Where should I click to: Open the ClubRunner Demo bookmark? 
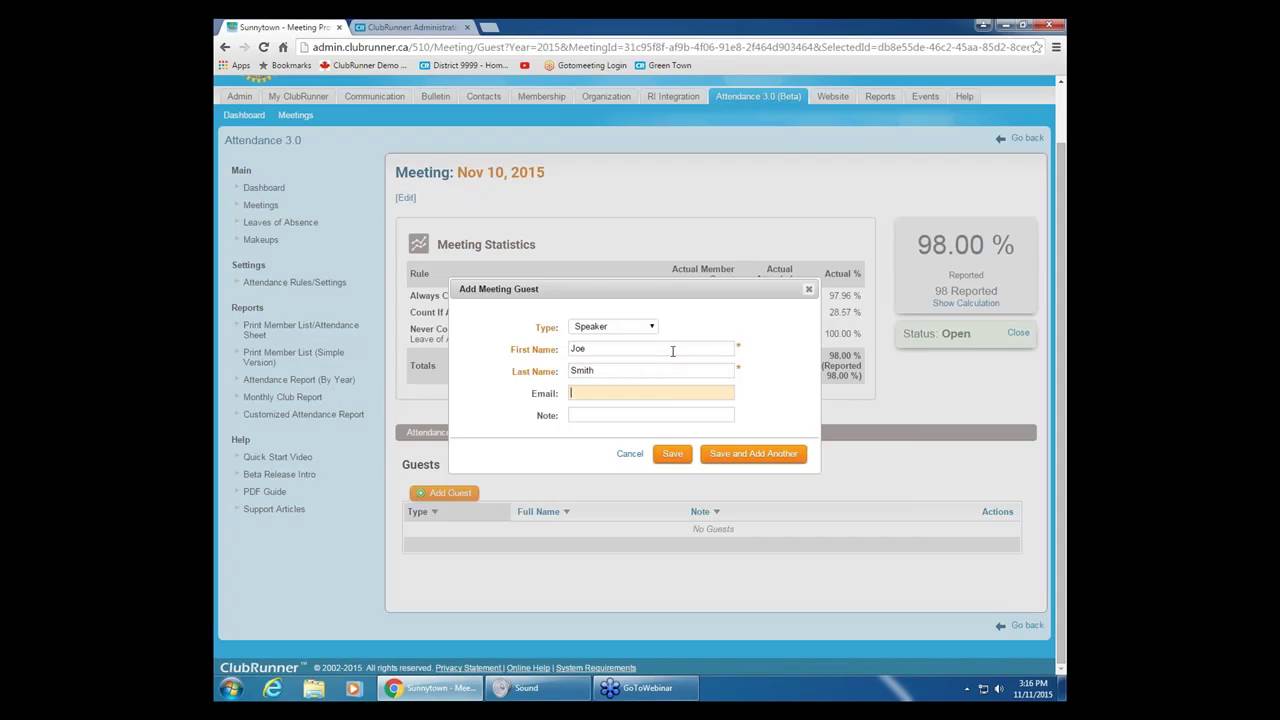point(363,65)
